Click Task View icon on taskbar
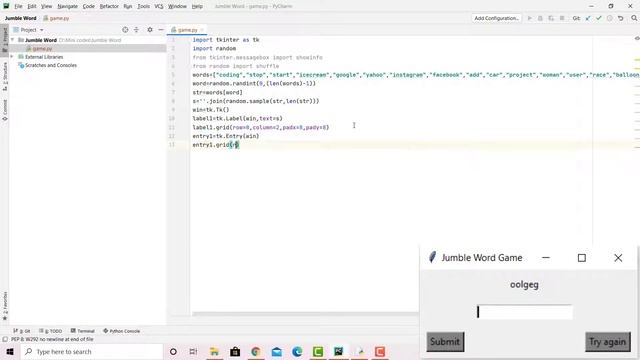The image size is (640, 360). (193, 351)
